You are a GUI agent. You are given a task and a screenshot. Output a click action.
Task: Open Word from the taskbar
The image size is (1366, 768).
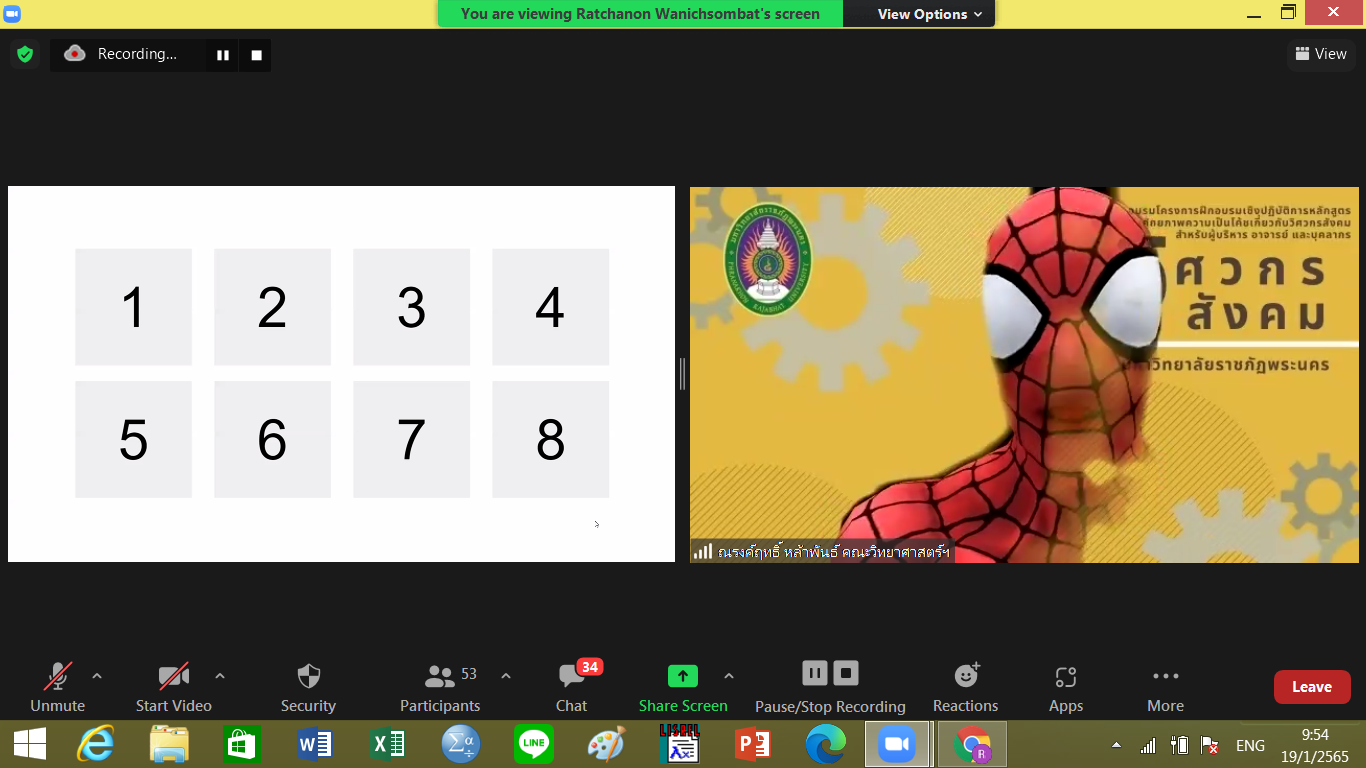pos(315,744)
